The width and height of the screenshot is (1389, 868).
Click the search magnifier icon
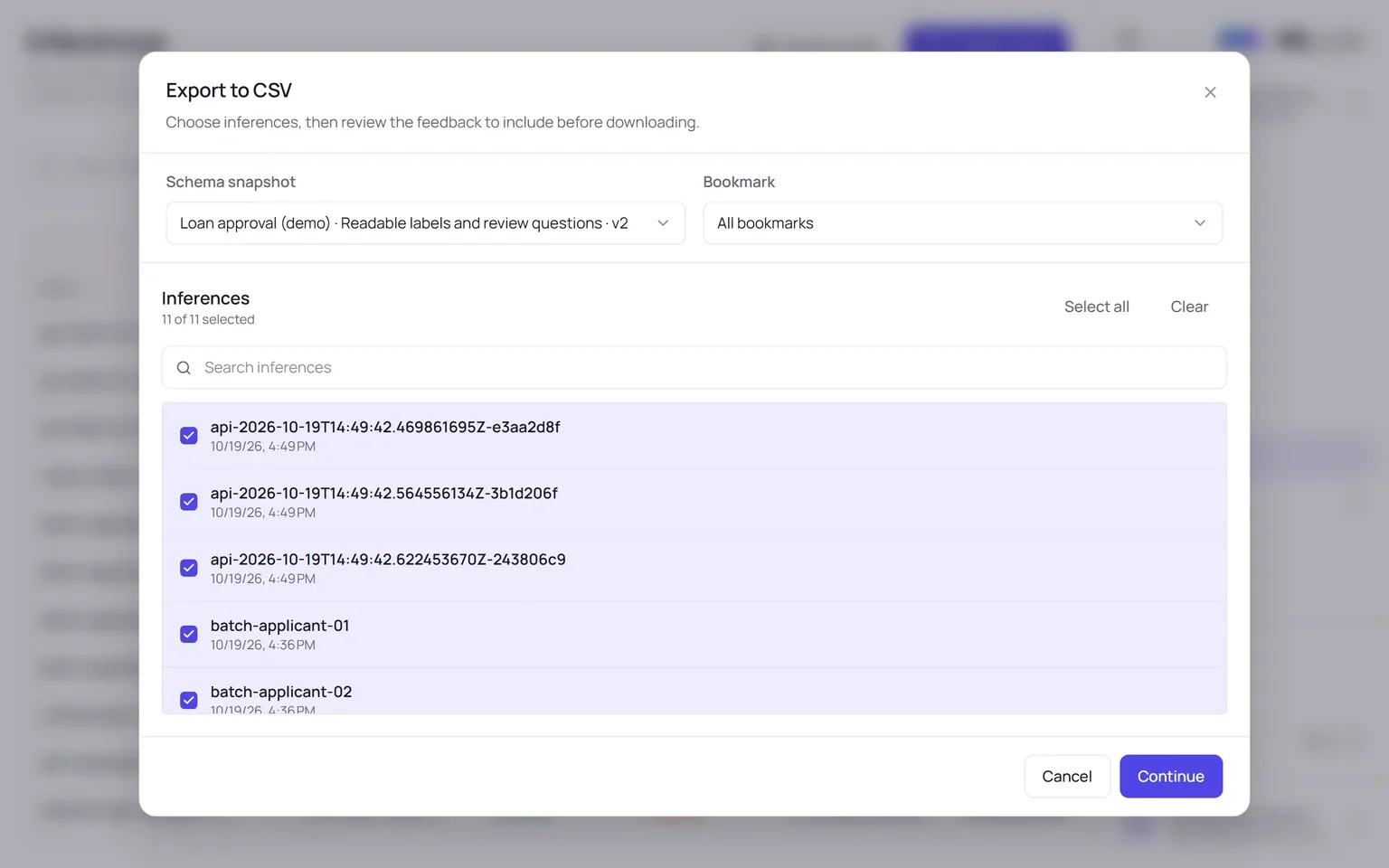tap(184, 368)
